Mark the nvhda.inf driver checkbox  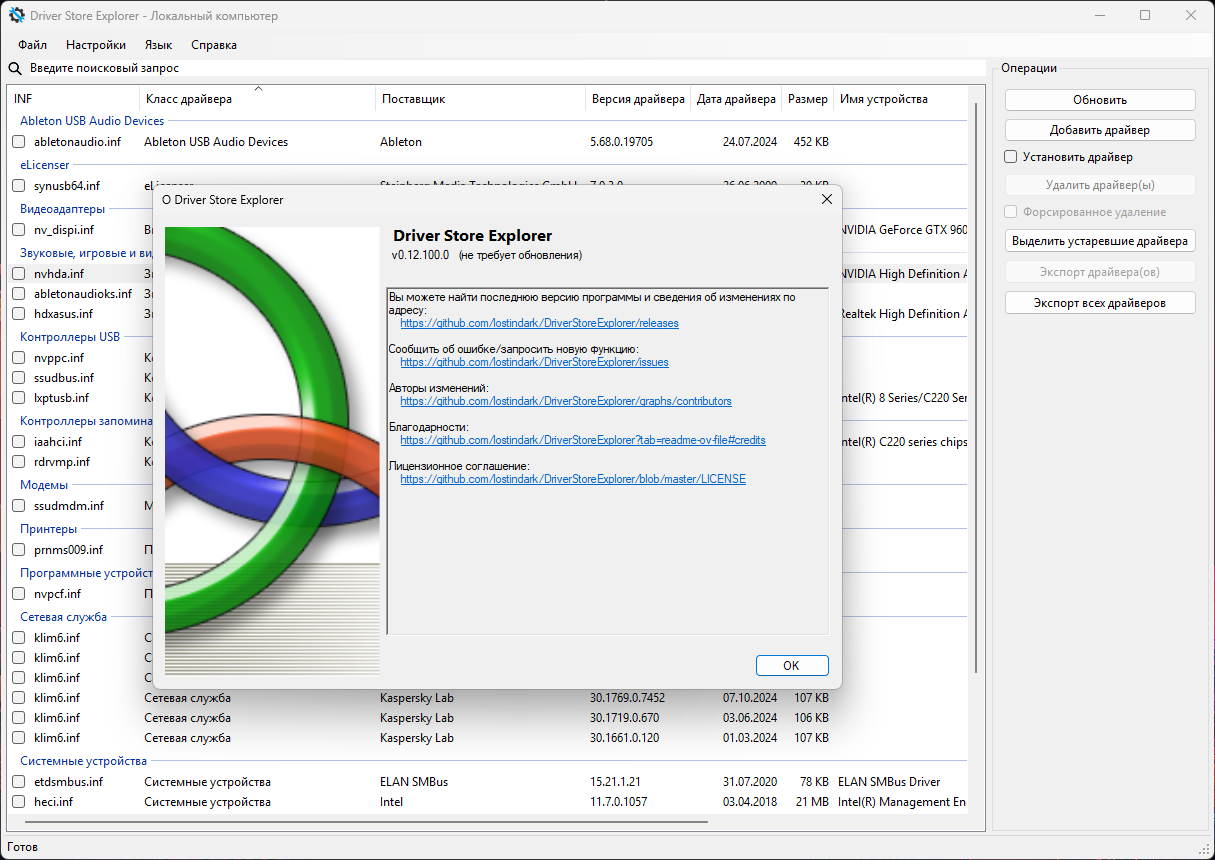click(19, 274)
